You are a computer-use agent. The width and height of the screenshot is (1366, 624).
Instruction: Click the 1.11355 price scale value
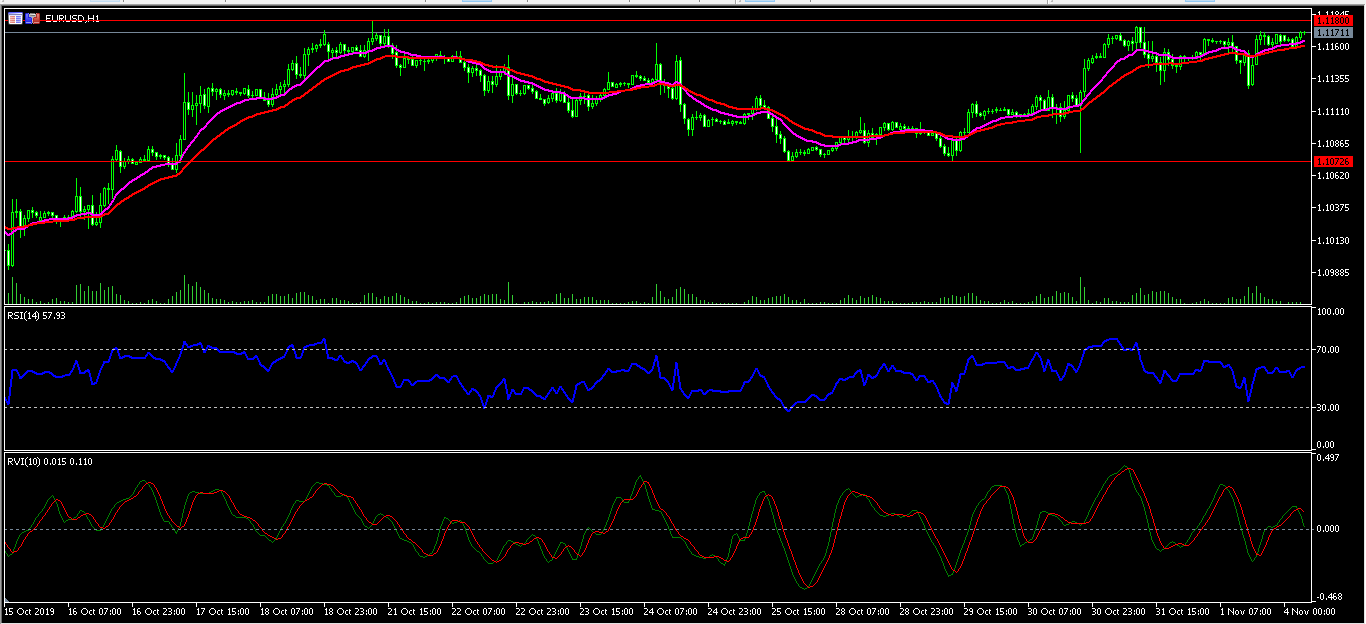[1334, 79]
